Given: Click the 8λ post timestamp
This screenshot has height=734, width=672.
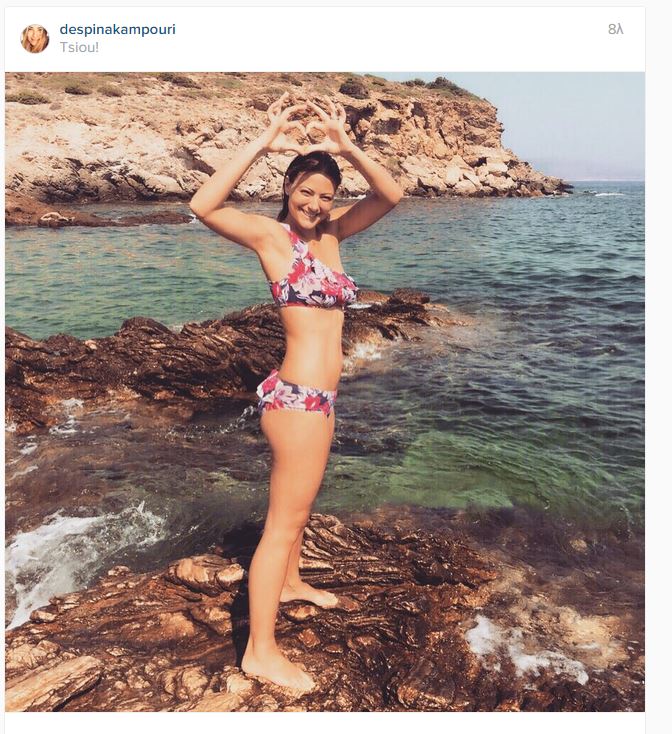Looking at the screenshot, I should (615, 29).
